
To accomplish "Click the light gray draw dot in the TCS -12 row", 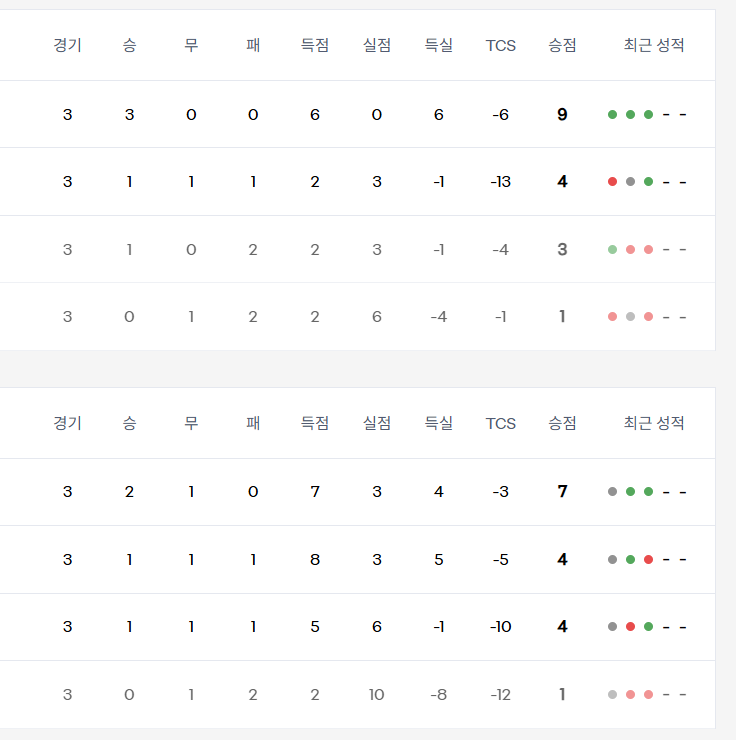I will click(x=612, y=695).
